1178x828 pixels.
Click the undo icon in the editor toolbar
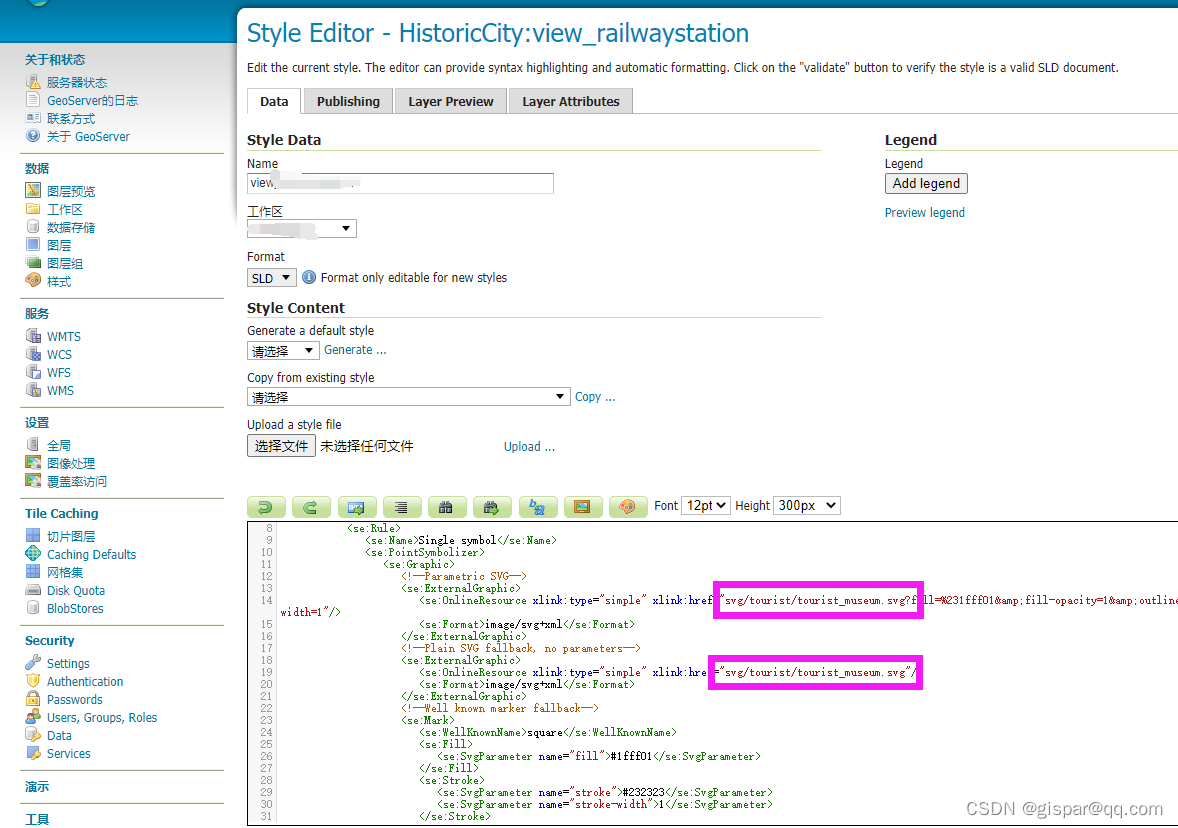[x=266, y=507]
